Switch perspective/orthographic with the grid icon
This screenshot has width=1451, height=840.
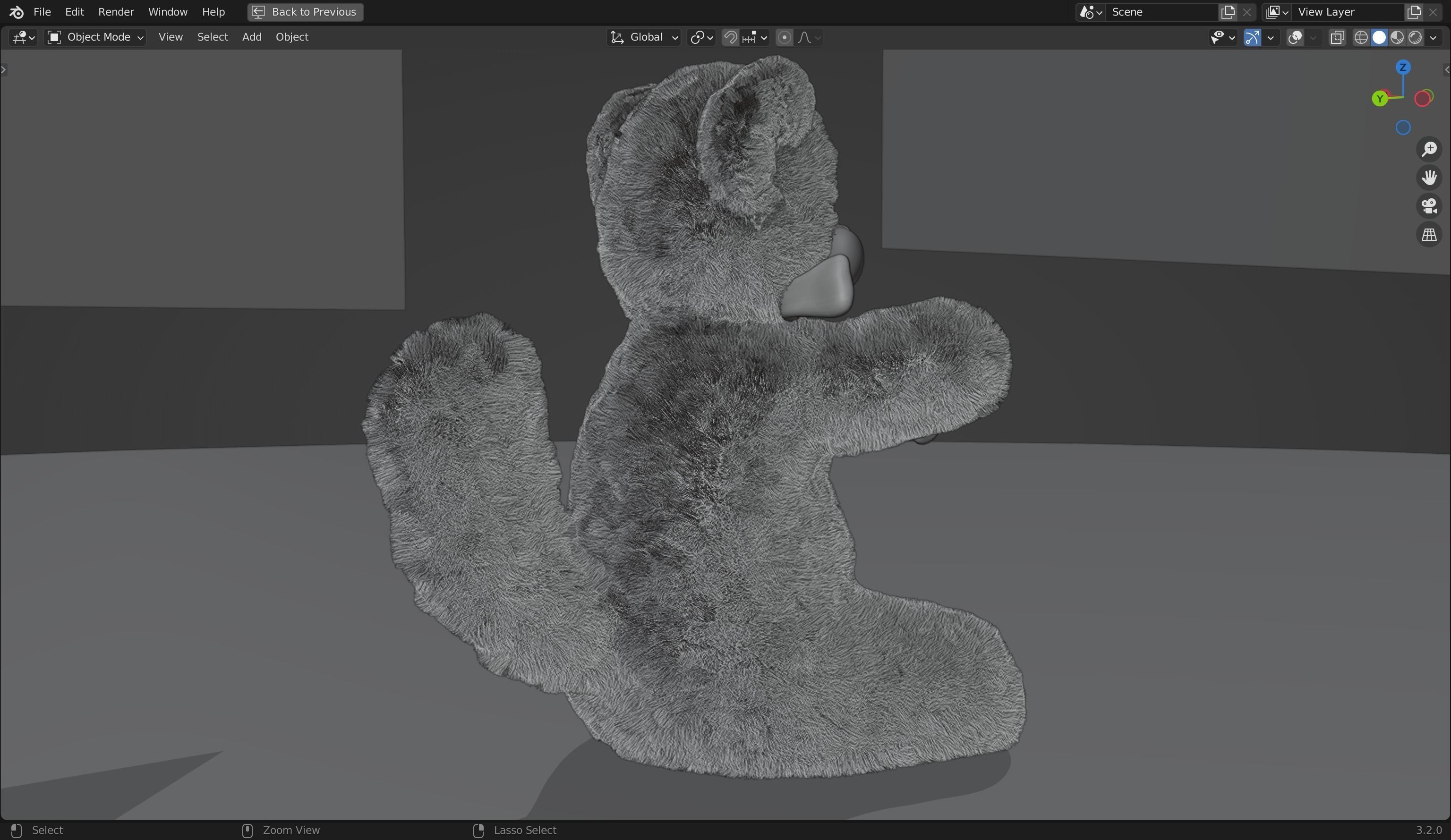(x=1428, y=234)
